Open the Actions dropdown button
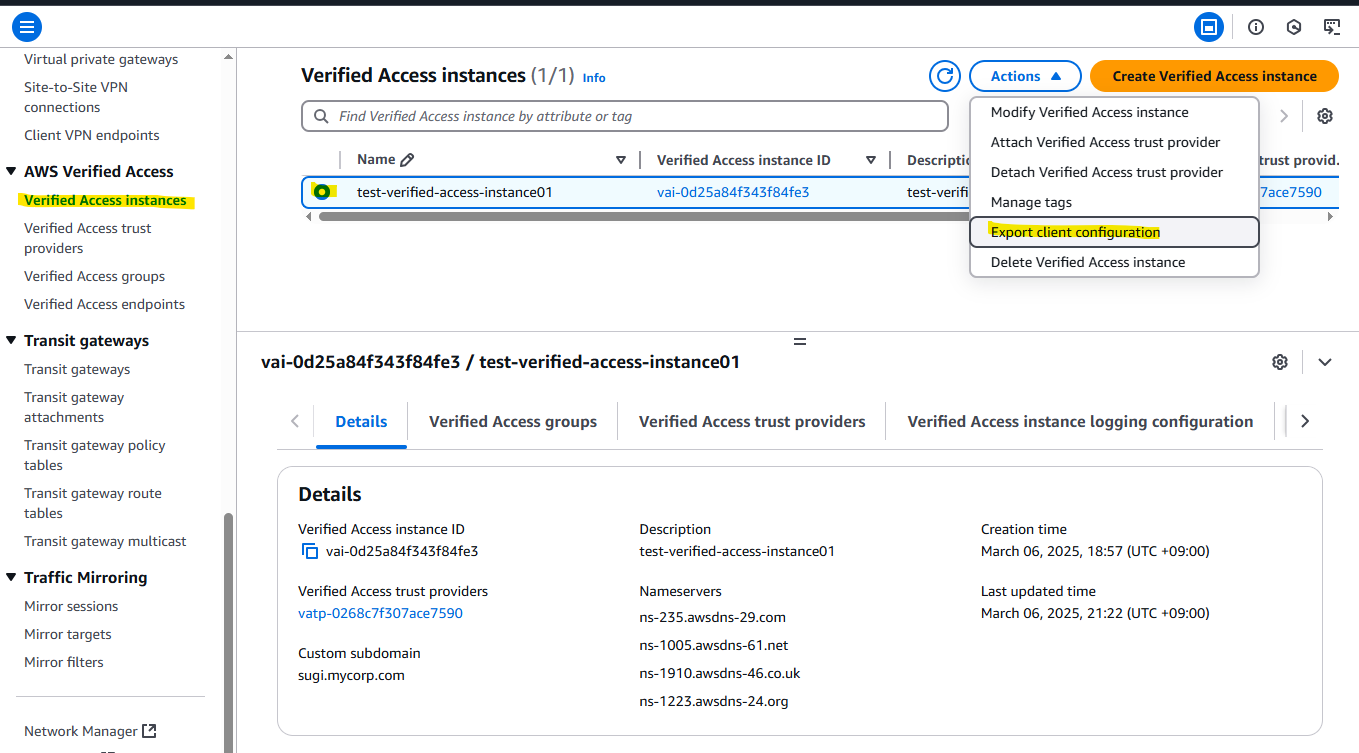This screenshot has height=753, width=1359. (1025, 76)
